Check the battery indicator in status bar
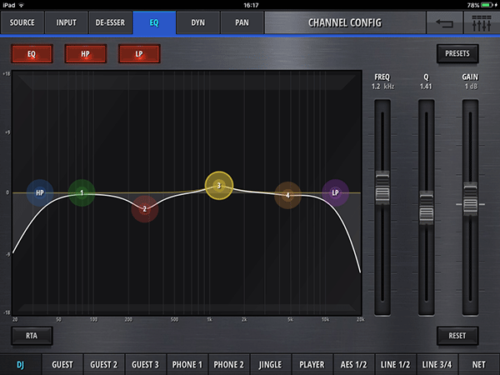Viewport: 500px width, 375px height. point(487,5)
